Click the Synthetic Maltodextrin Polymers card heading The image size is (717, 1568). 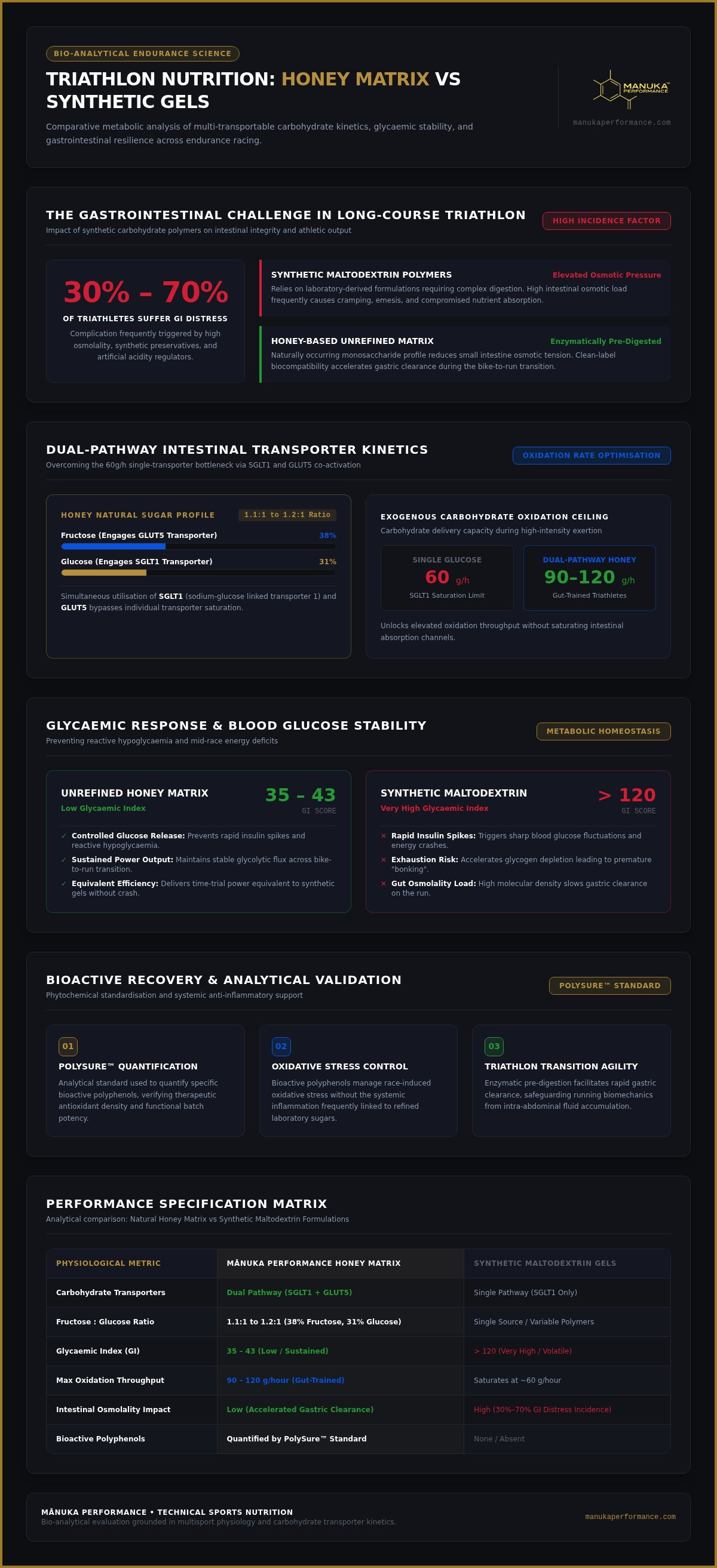361,275
